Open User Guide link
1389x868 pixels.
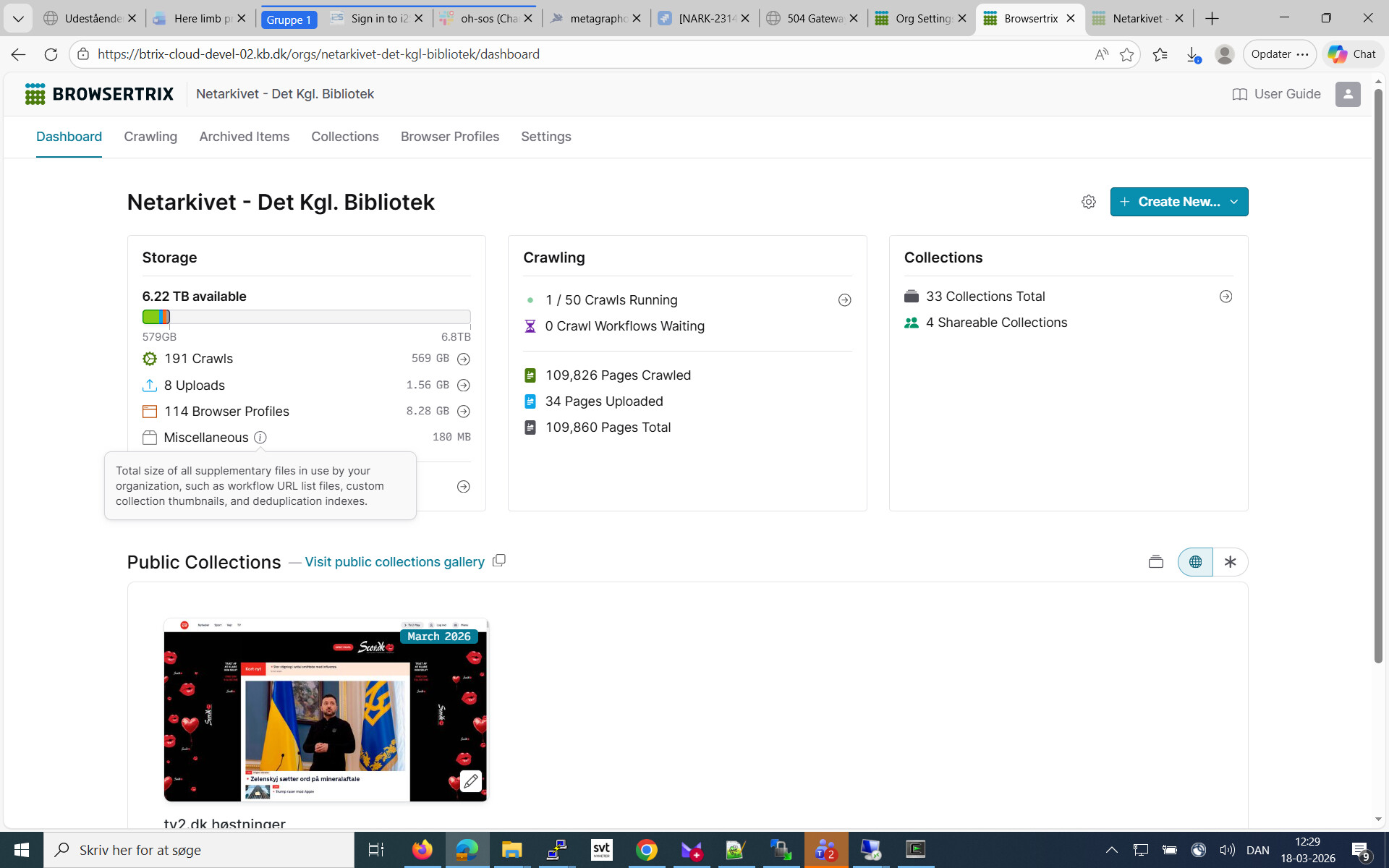click(1276, 94)
